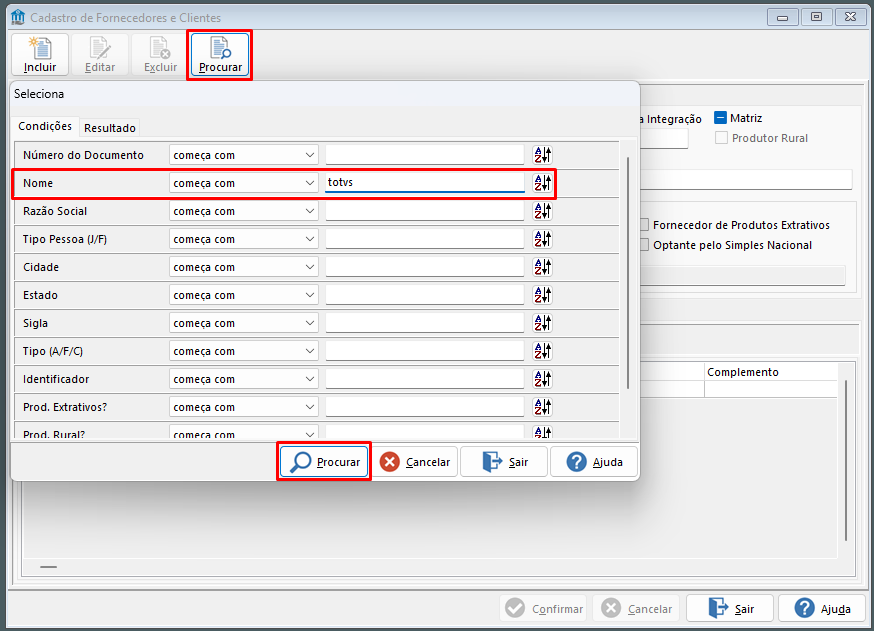
Task: Open Procurar from the top toolbar
Action: click(x=220, y=55)
